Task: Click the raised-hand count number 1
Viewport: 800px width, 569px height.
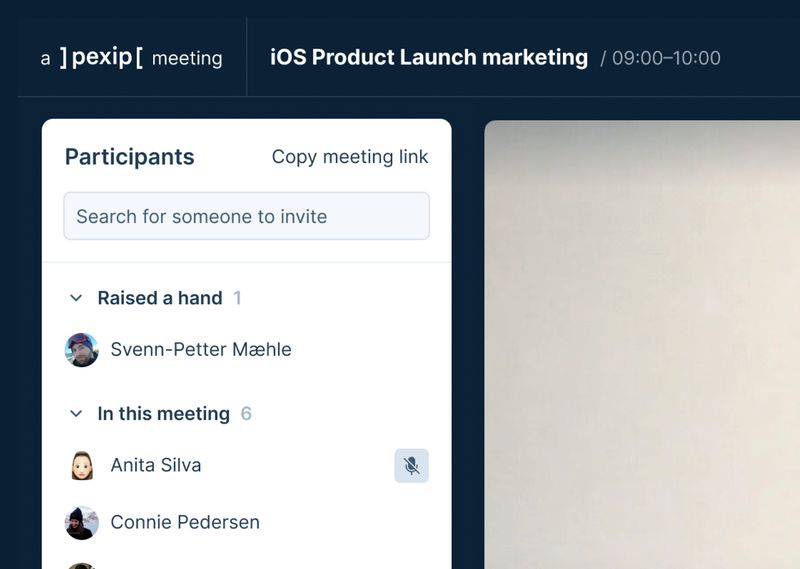Action: point(237,298)
